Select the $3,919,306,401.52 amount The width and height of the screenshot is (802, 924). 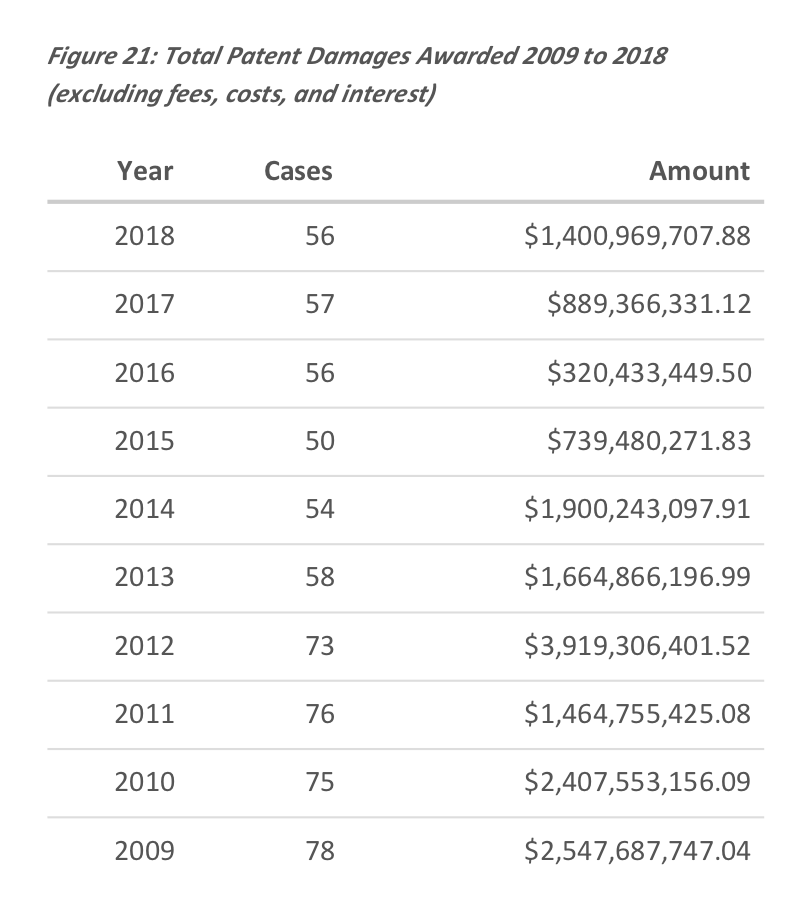pyautogui.click(x=637, y=646)
